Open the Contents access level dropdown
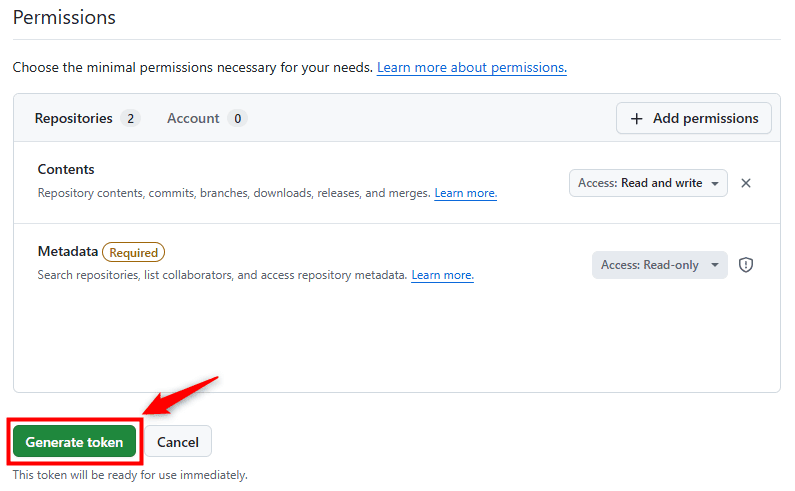 [x=648, y=183]
